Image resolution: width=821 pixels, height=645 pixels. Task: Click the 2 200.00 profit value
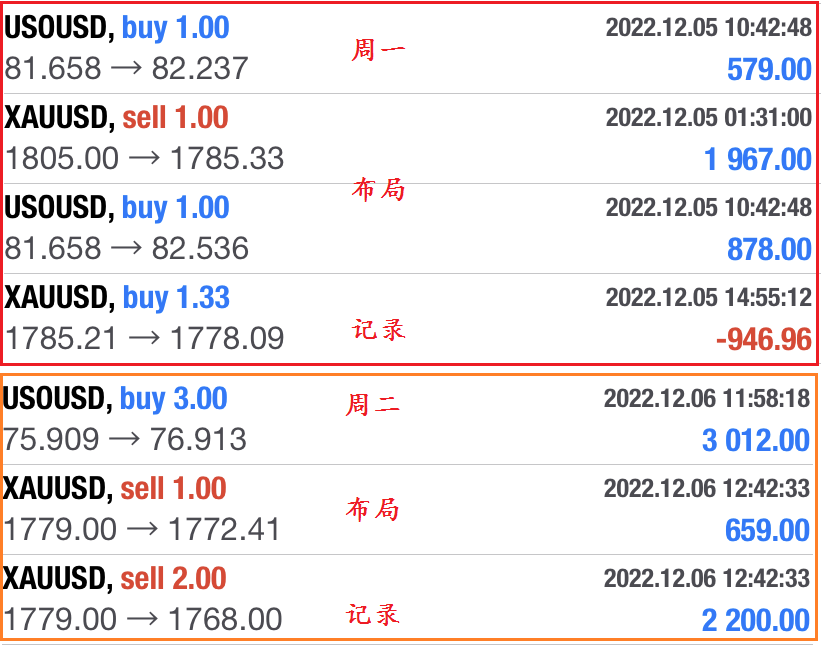click(756, 620)
